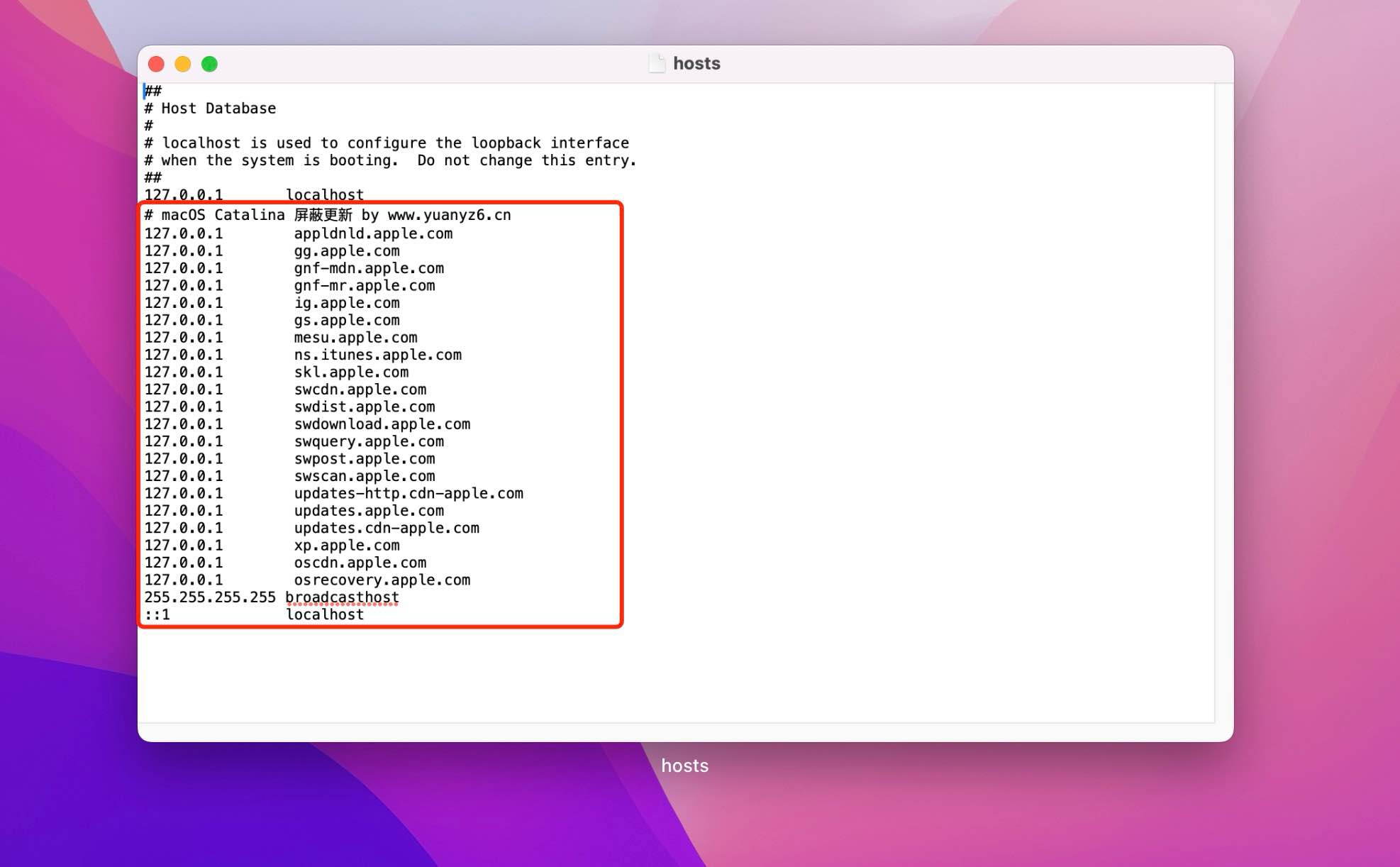Click the gnf-mdn.apple.com hostname
Viewport: 1400px width, 867px height.
369,268
